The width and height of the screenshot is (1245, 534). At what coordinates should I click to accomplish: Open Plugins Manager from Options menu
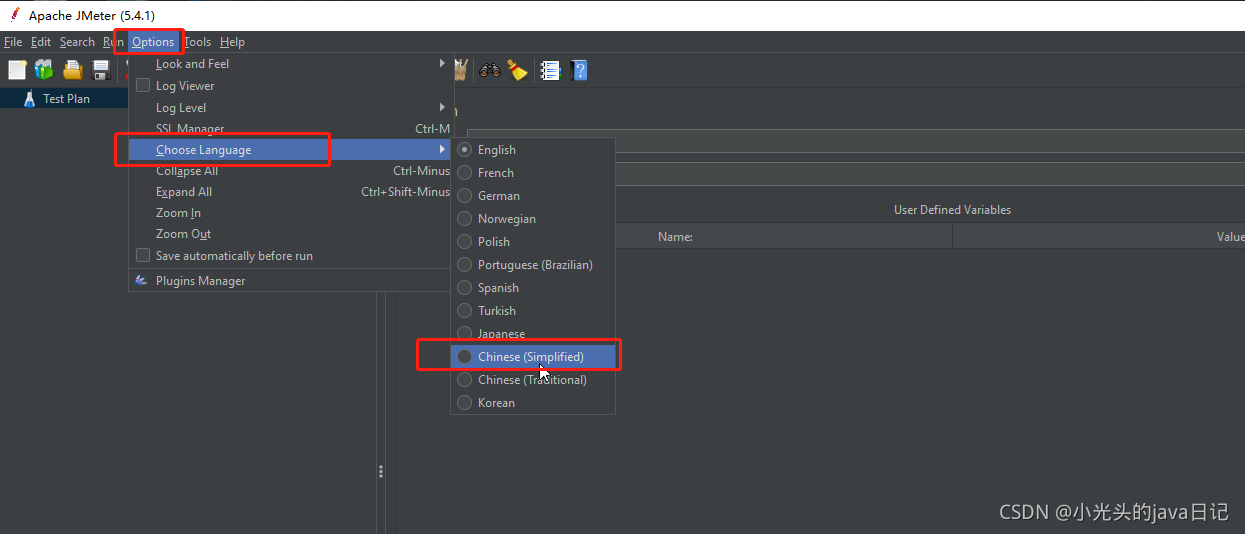pos(291,281)
